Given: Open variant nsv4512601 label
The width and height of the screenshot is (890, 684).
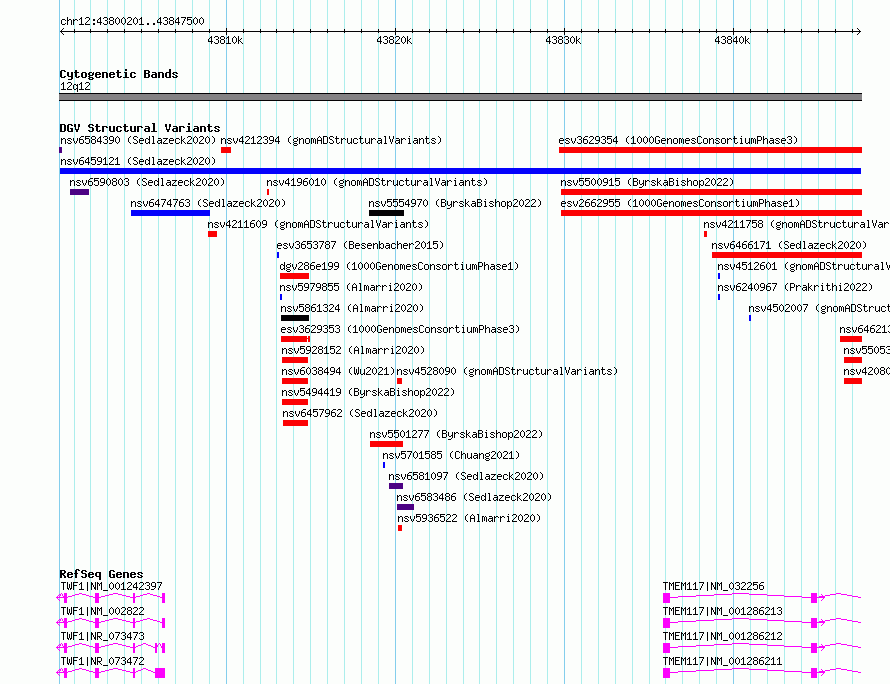Looking at the screenshot, I should [x=803, y=266].
